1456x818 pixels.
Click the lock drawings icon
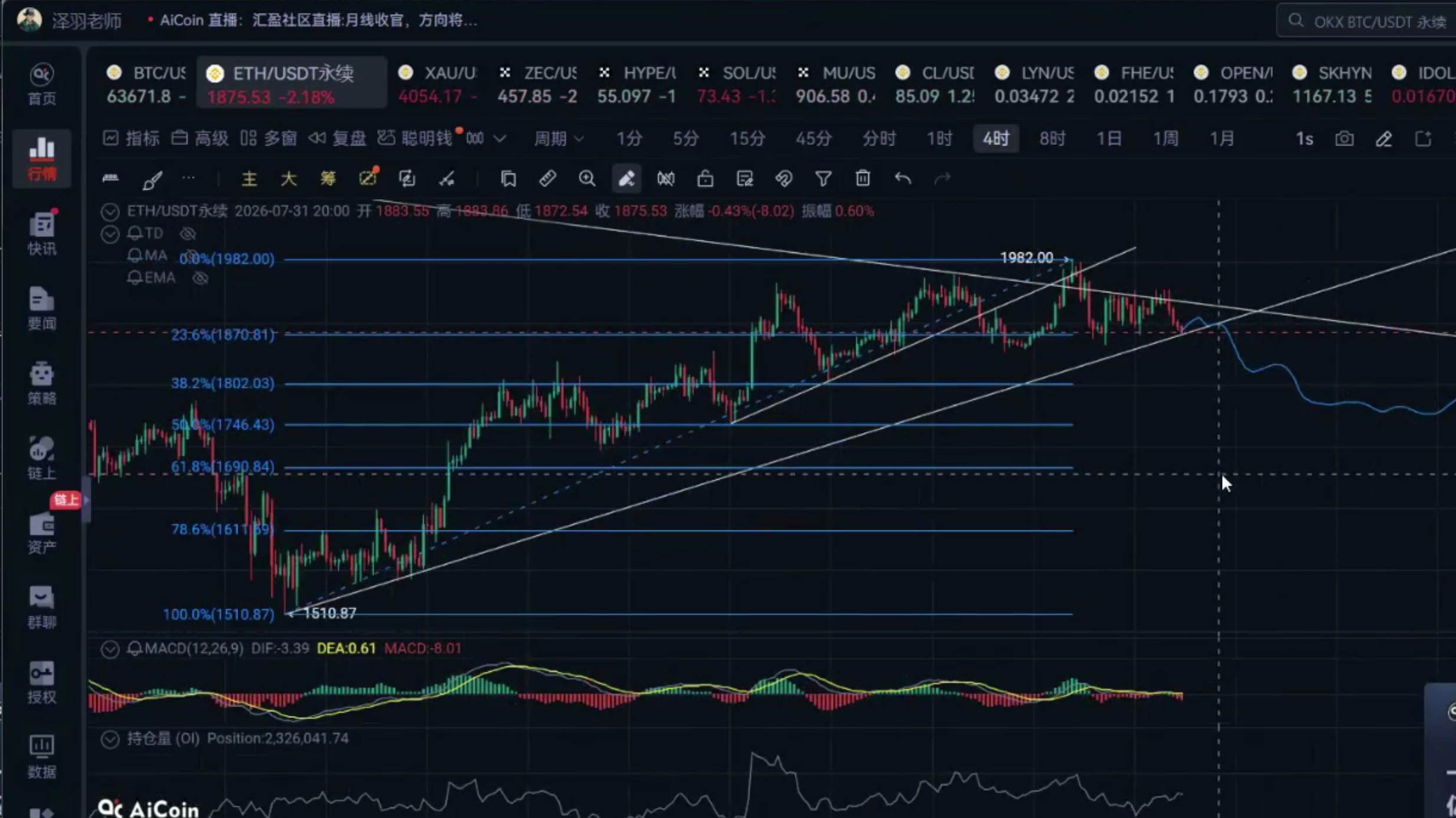click(705, 178)
